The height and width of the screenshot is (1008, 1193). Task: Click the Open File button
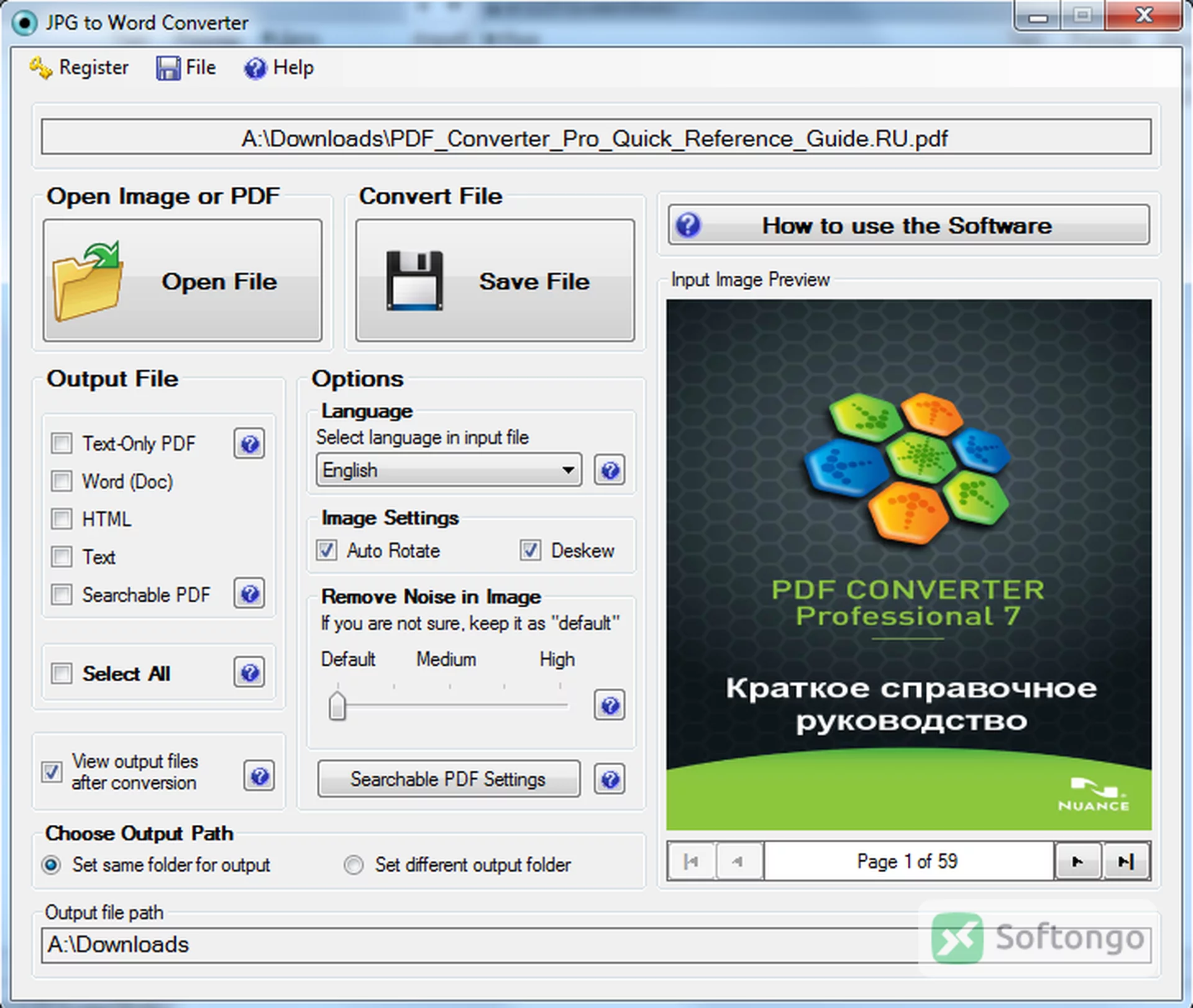[183, 280]
